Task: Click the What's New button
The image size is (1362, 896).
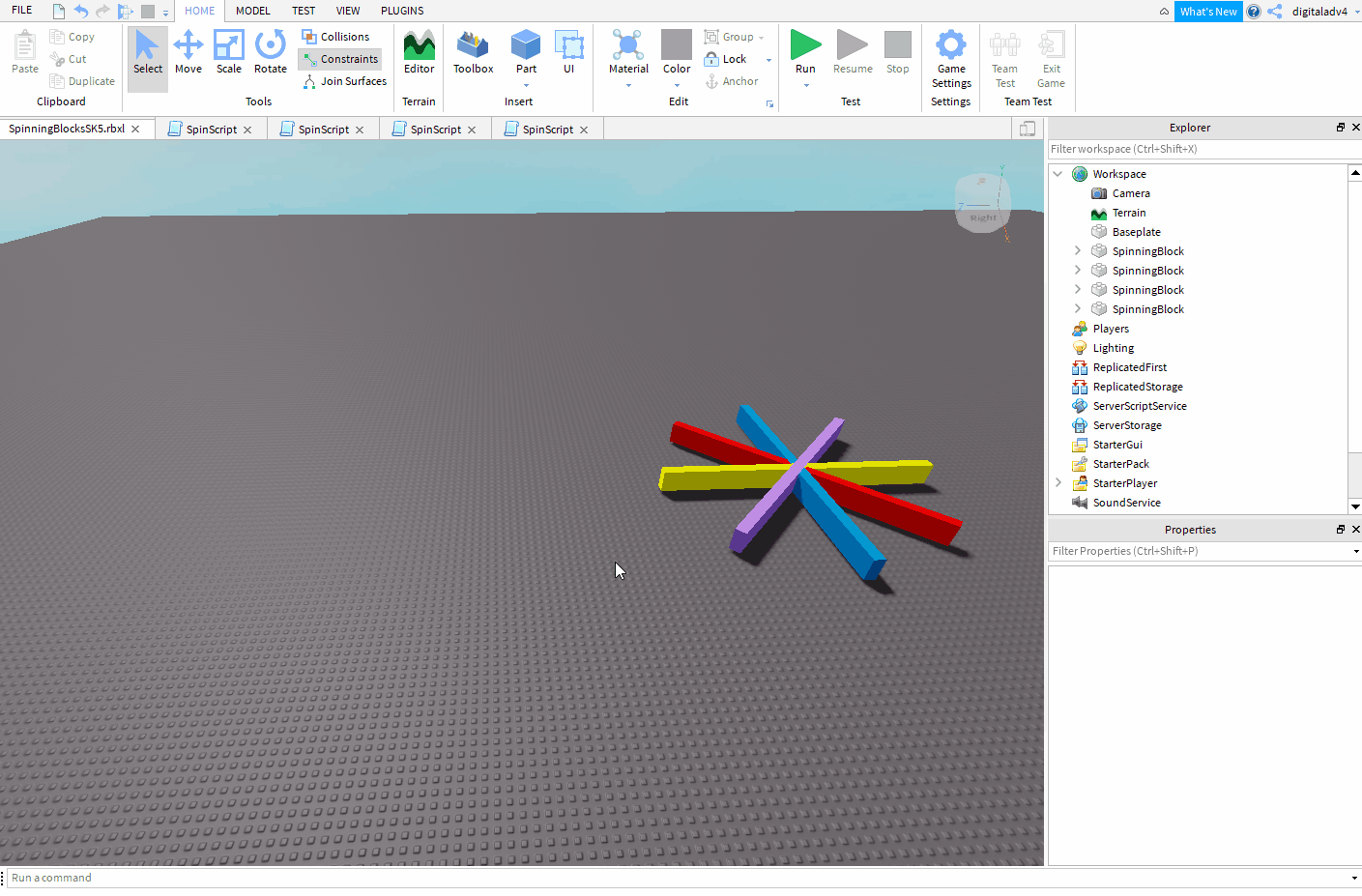Action: (x=1208, y=12)
